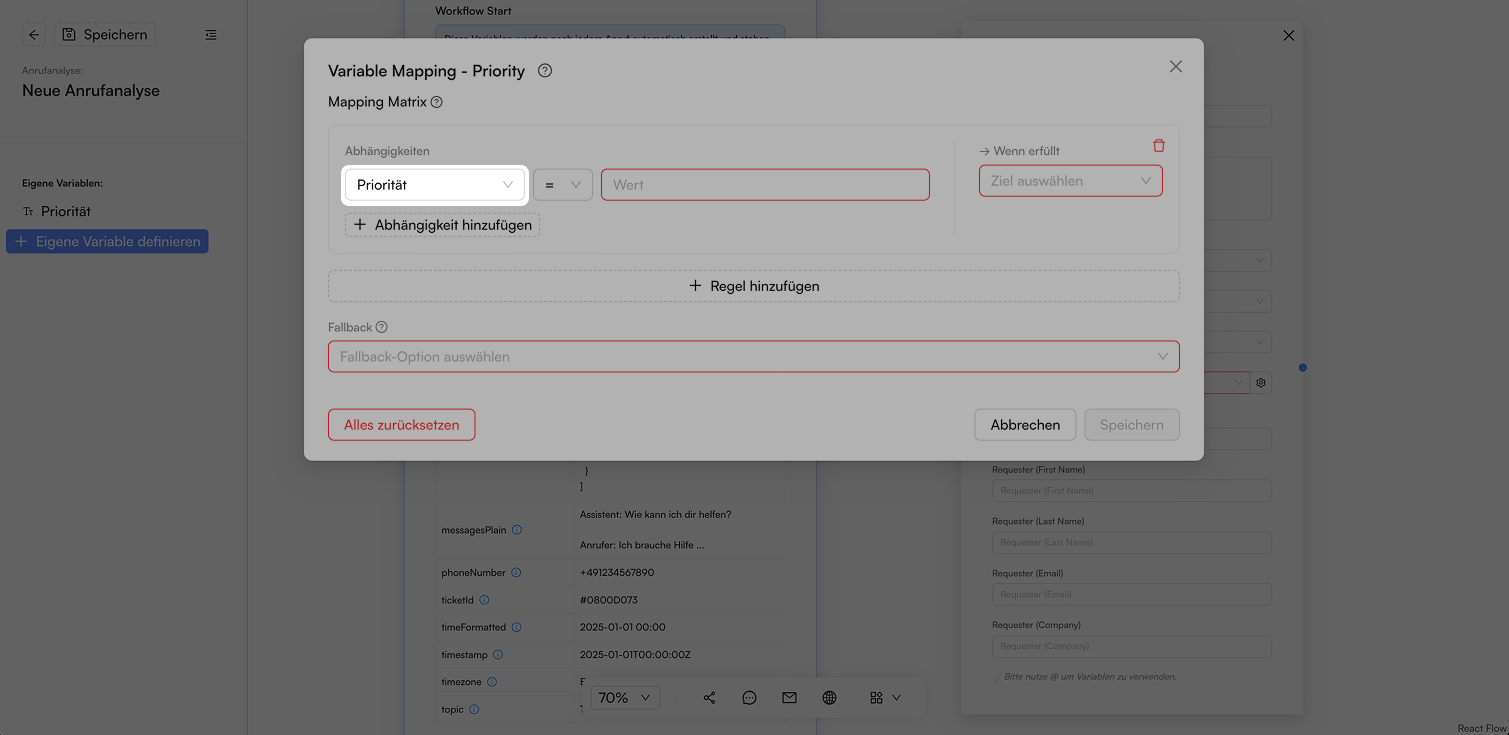
Task: Click the Wert input field
Action: point(765,185)
